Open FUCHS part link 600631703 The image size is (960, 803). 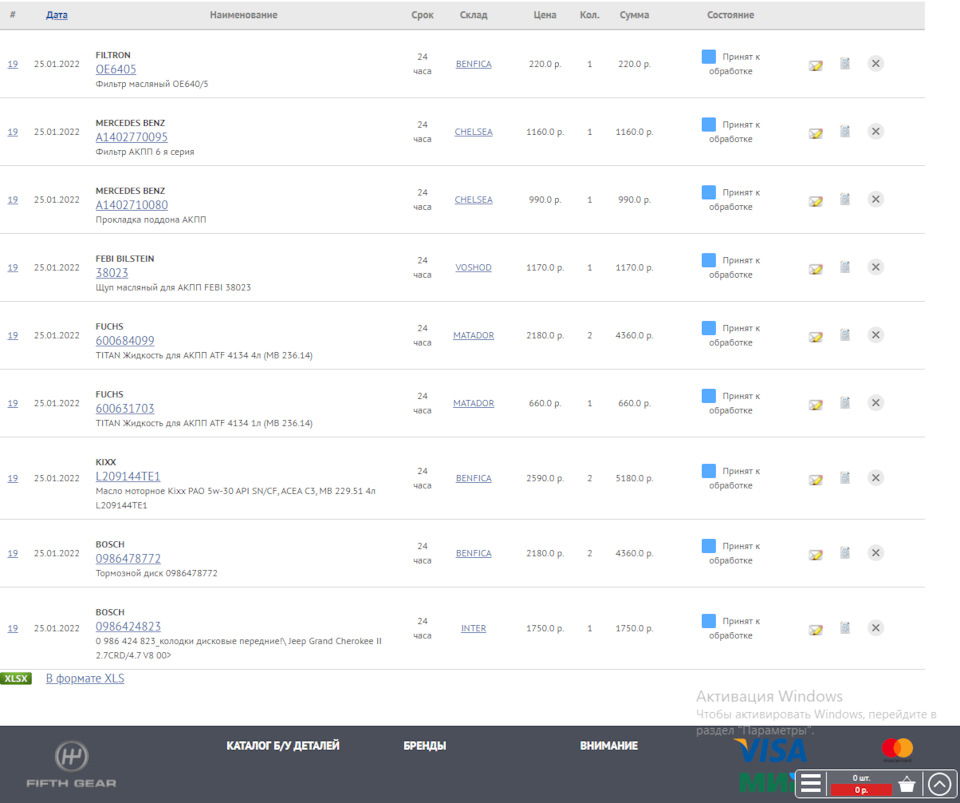click(125, 409)
